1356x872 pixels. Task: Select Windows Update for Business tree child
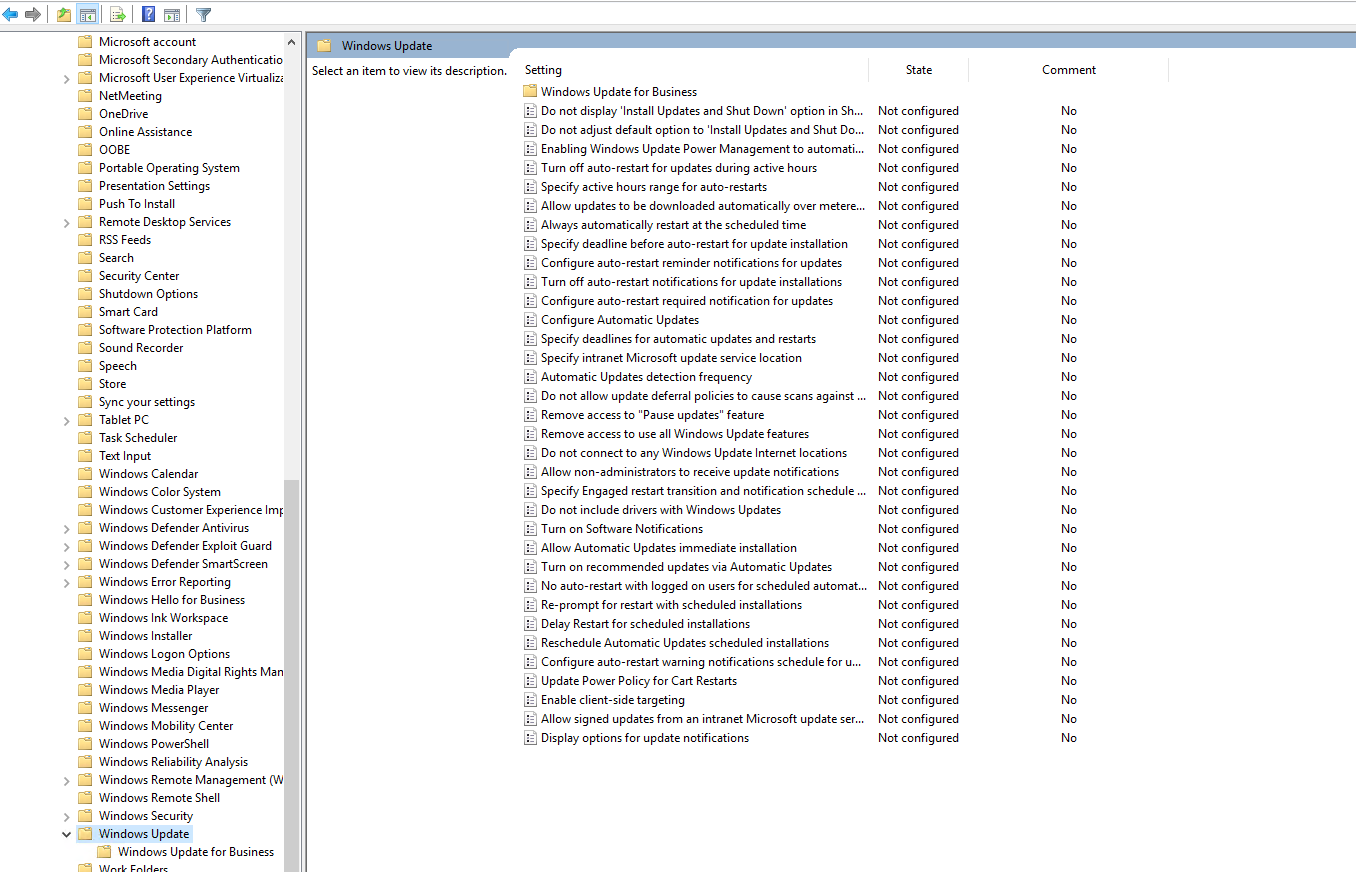click(x=195, y=852)
